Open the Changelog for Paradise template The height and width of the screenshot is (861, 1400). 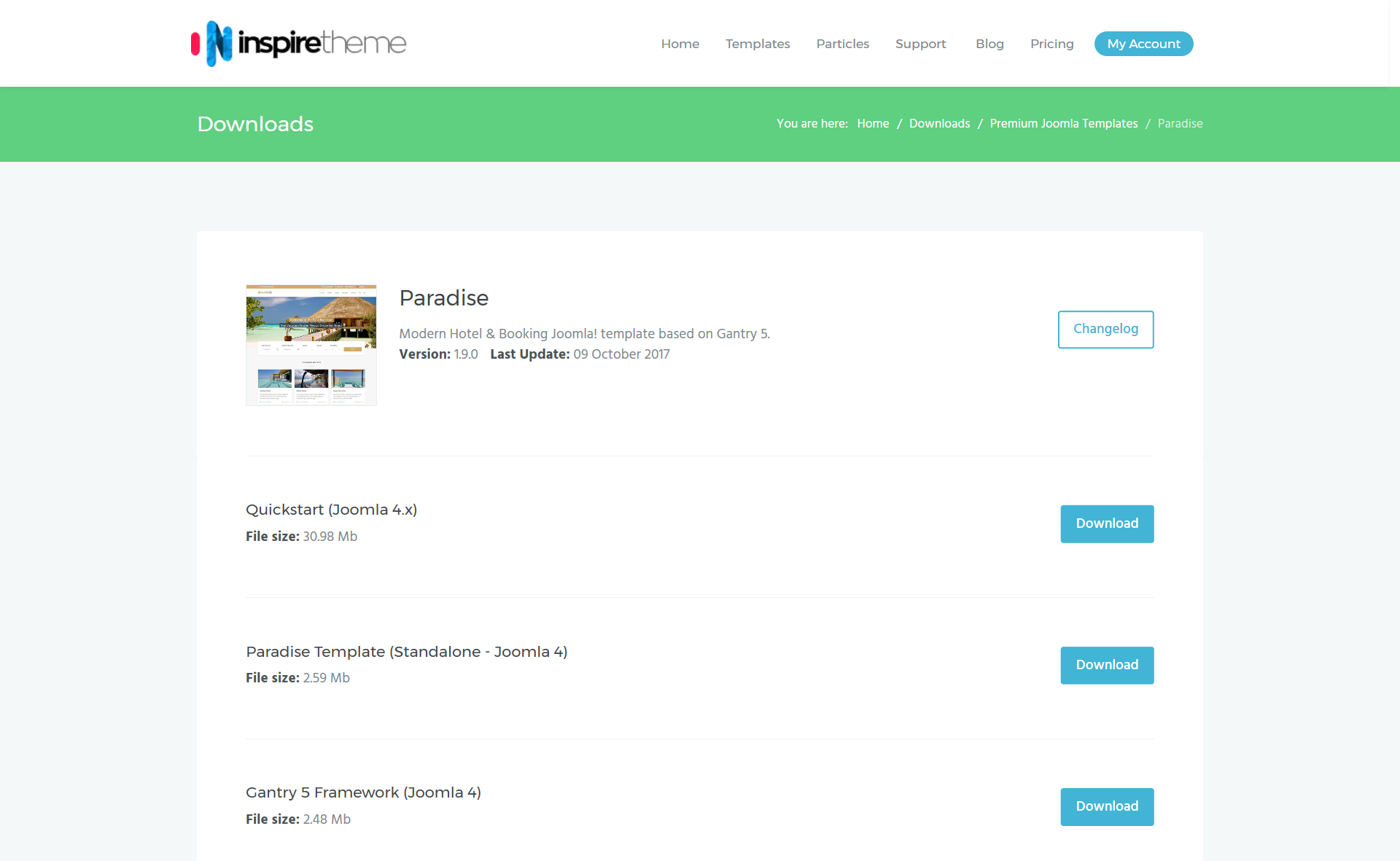click(x=1105, y=329)
